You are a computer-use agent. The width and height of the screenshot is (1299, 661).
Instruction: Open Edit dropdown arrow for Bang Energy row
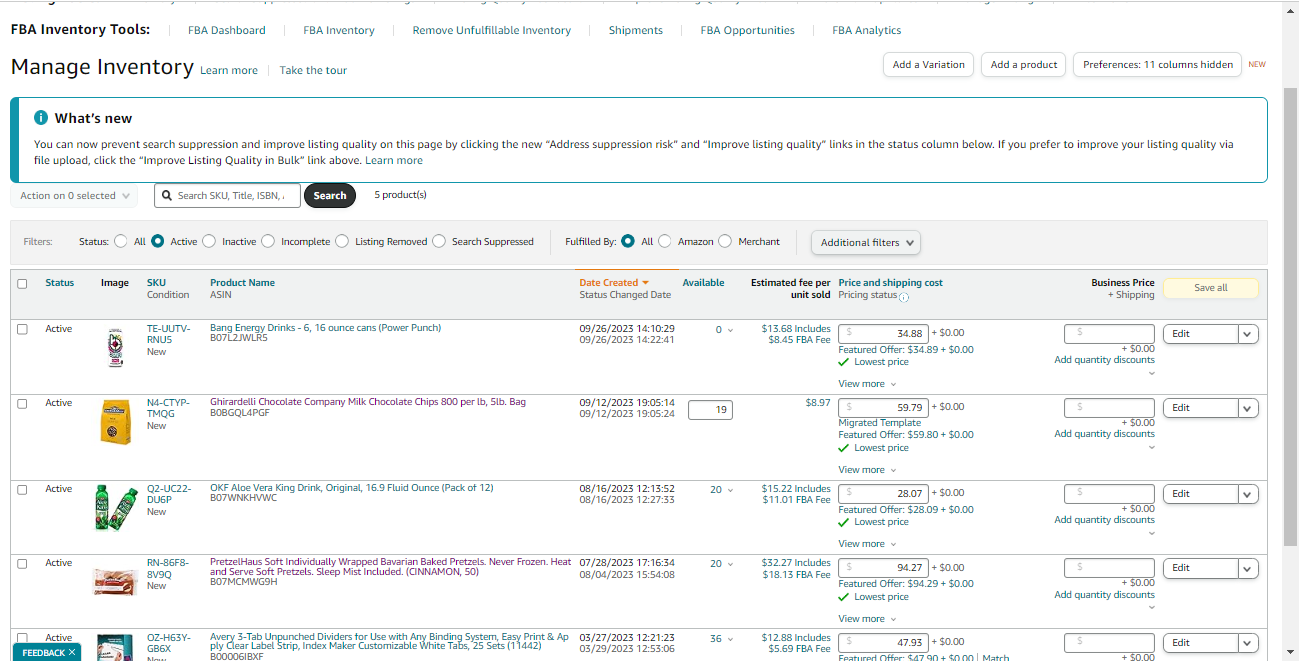[1248, 334]
